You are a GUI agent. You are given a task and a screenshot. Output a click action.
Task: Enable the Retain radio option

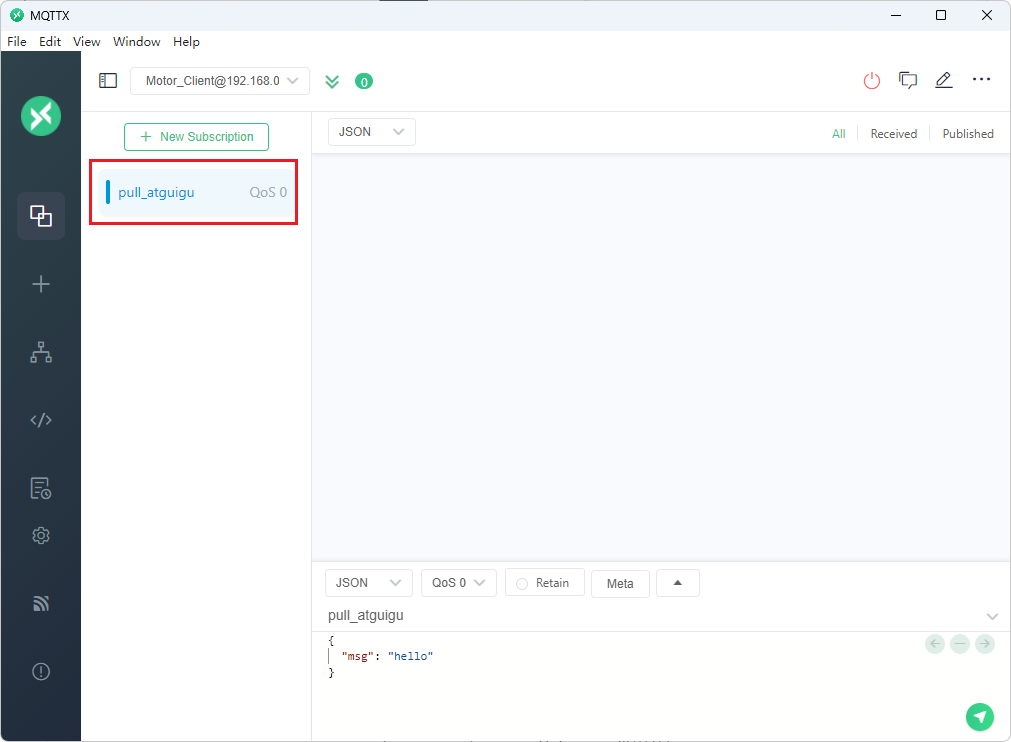pos(522,583)
